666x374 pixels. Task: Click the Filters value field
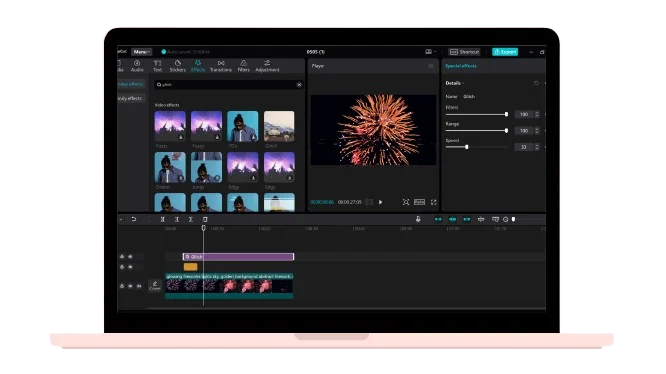tap(524, 114)
